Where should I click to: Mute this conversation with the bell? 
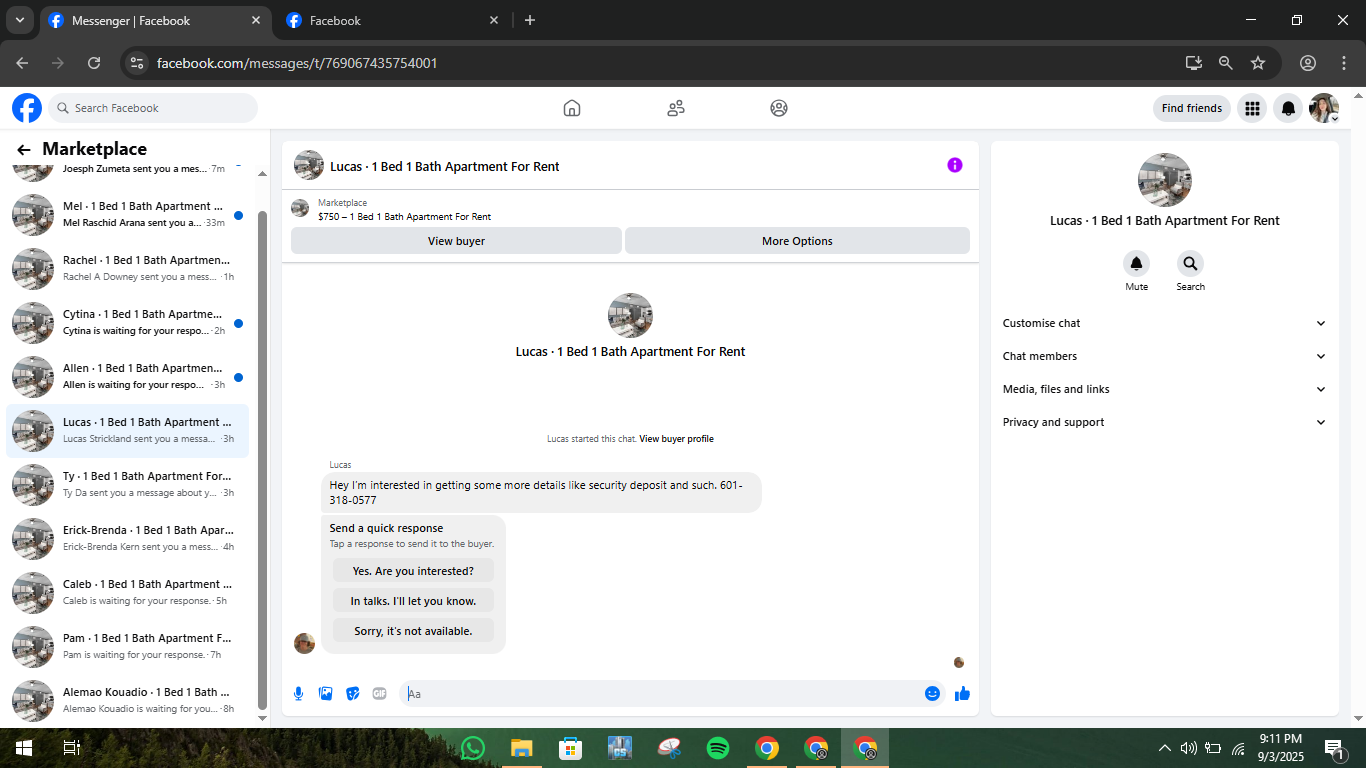pyautogui.click(x=1136, y=264)
